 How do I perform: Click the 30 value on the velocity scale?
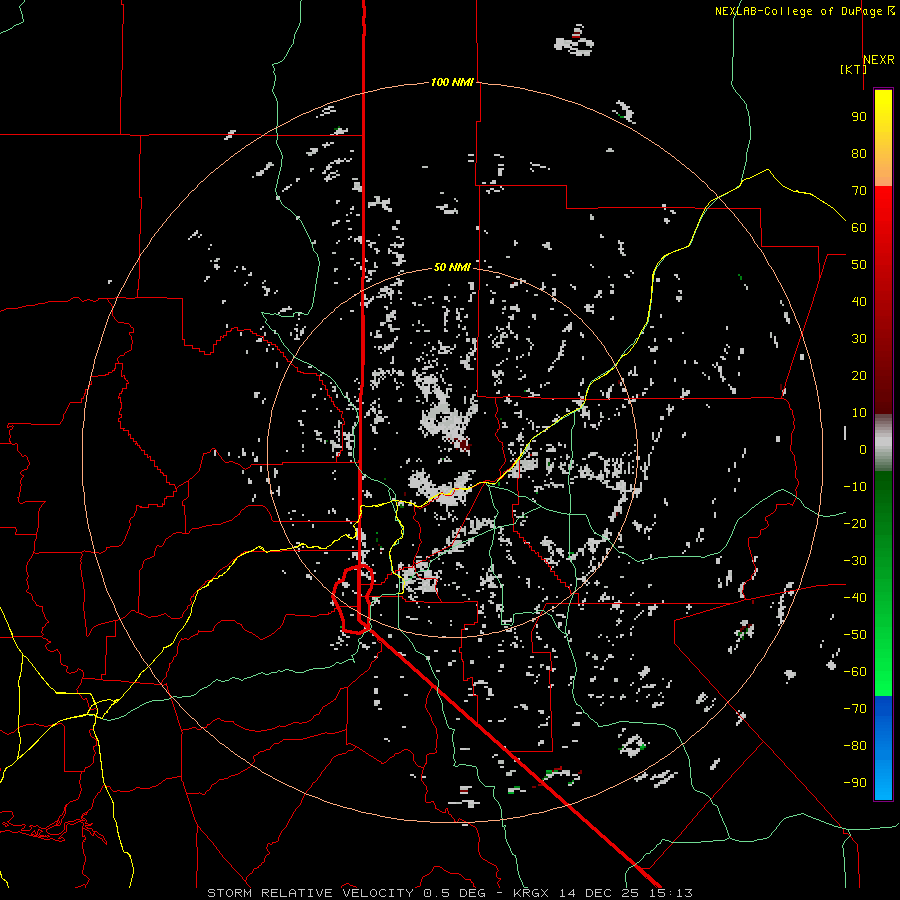[859, 339]
